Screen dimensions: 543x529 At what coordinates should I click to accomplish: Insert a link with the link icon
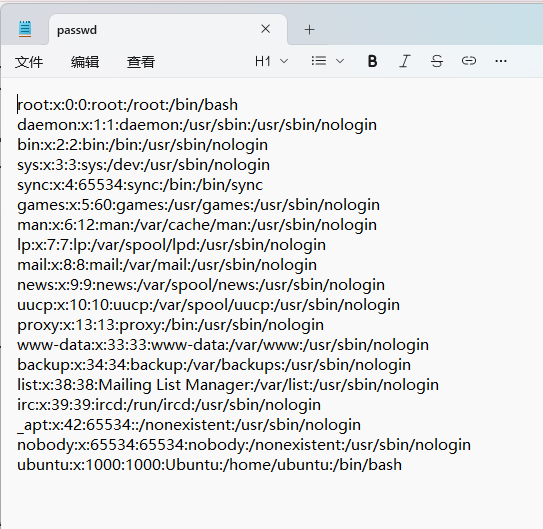click(469, 61)
